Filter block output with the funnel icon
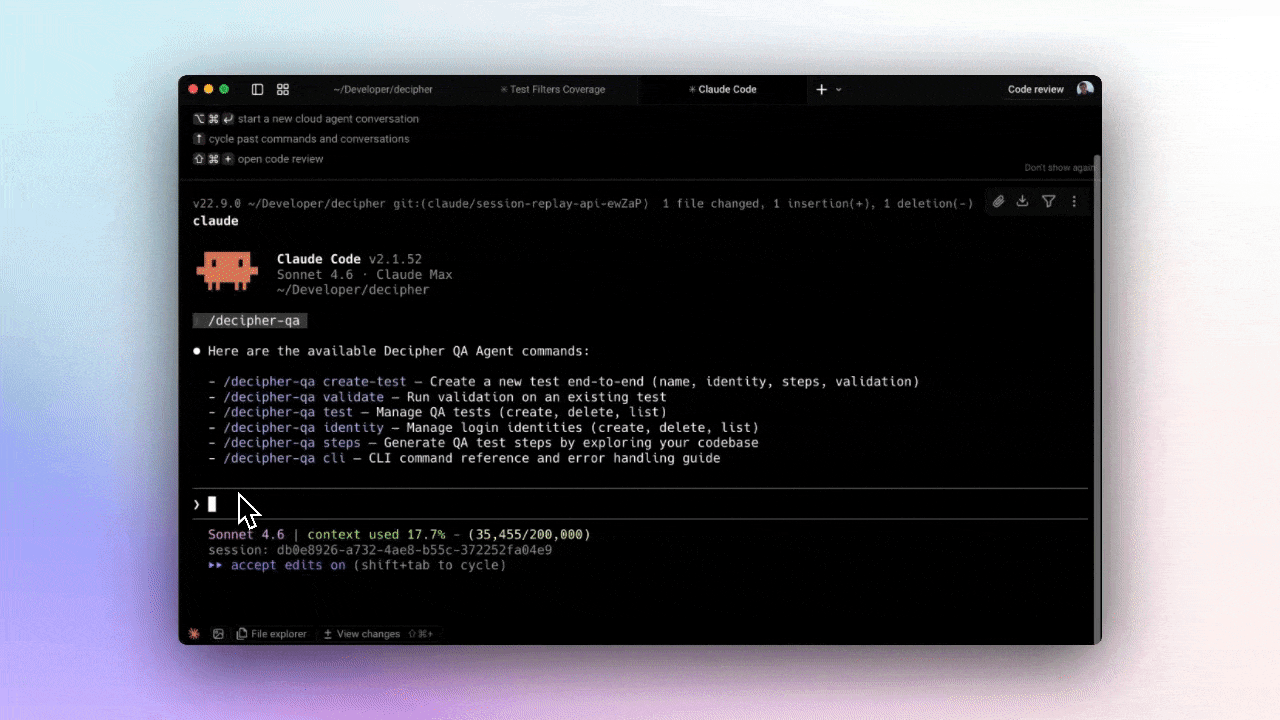 (x=1049, y=201)
